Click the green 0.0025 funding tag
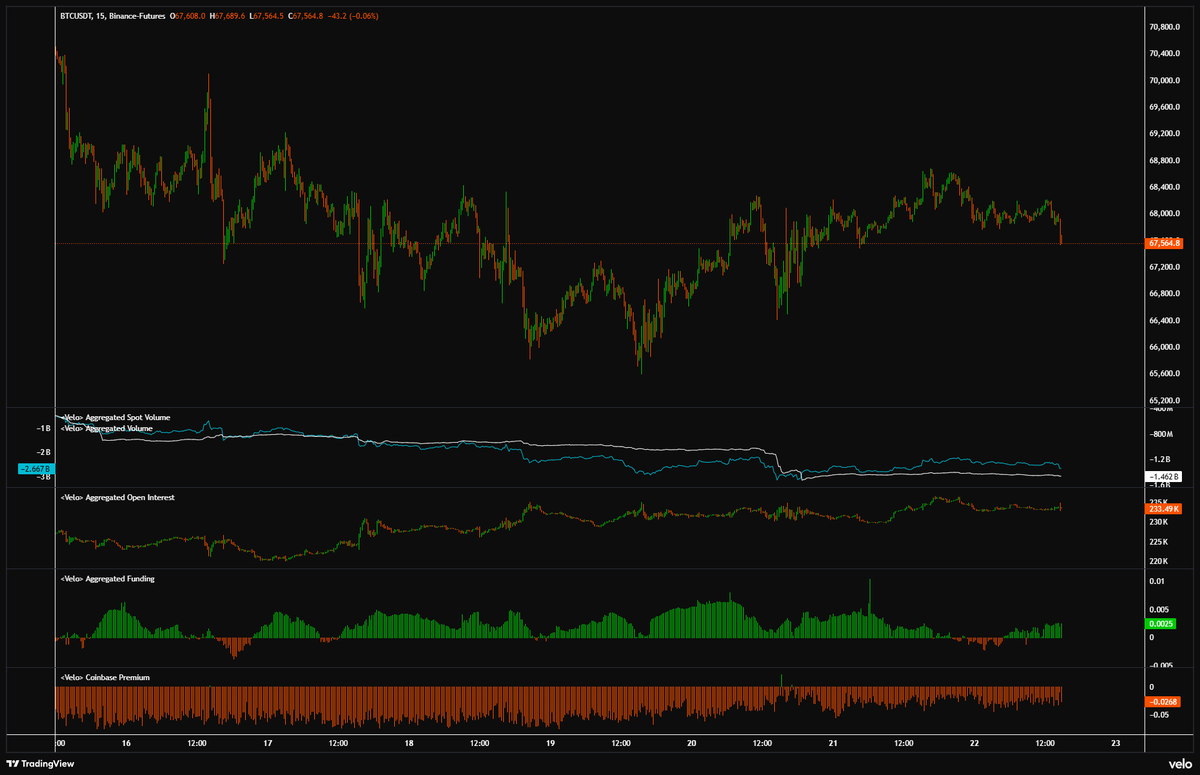 click(1162, 625)
